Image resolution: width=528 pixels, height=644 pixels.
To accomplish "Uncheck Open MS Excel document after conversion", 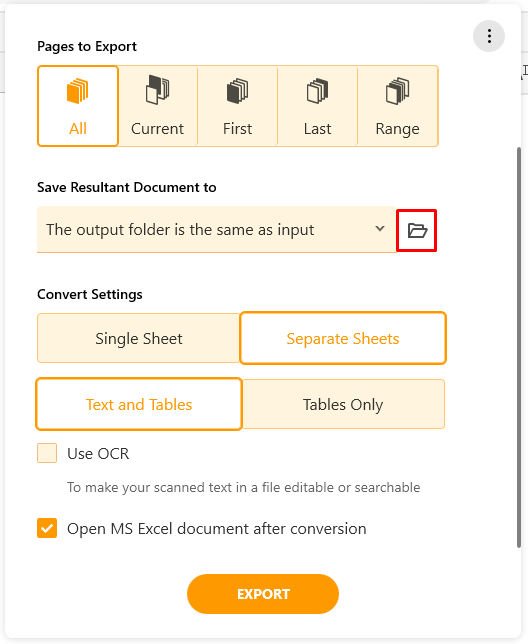I will click(47, 528).
